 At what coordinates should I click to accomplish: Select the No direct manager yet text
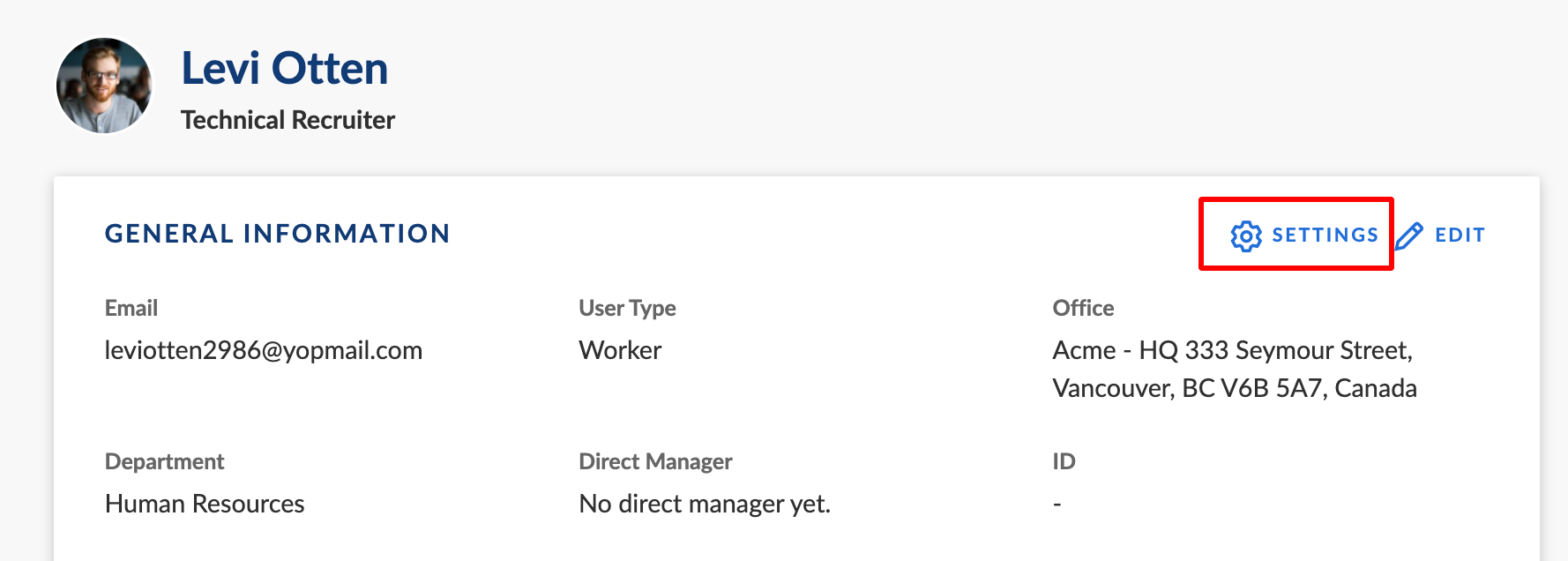pos(705,504)
